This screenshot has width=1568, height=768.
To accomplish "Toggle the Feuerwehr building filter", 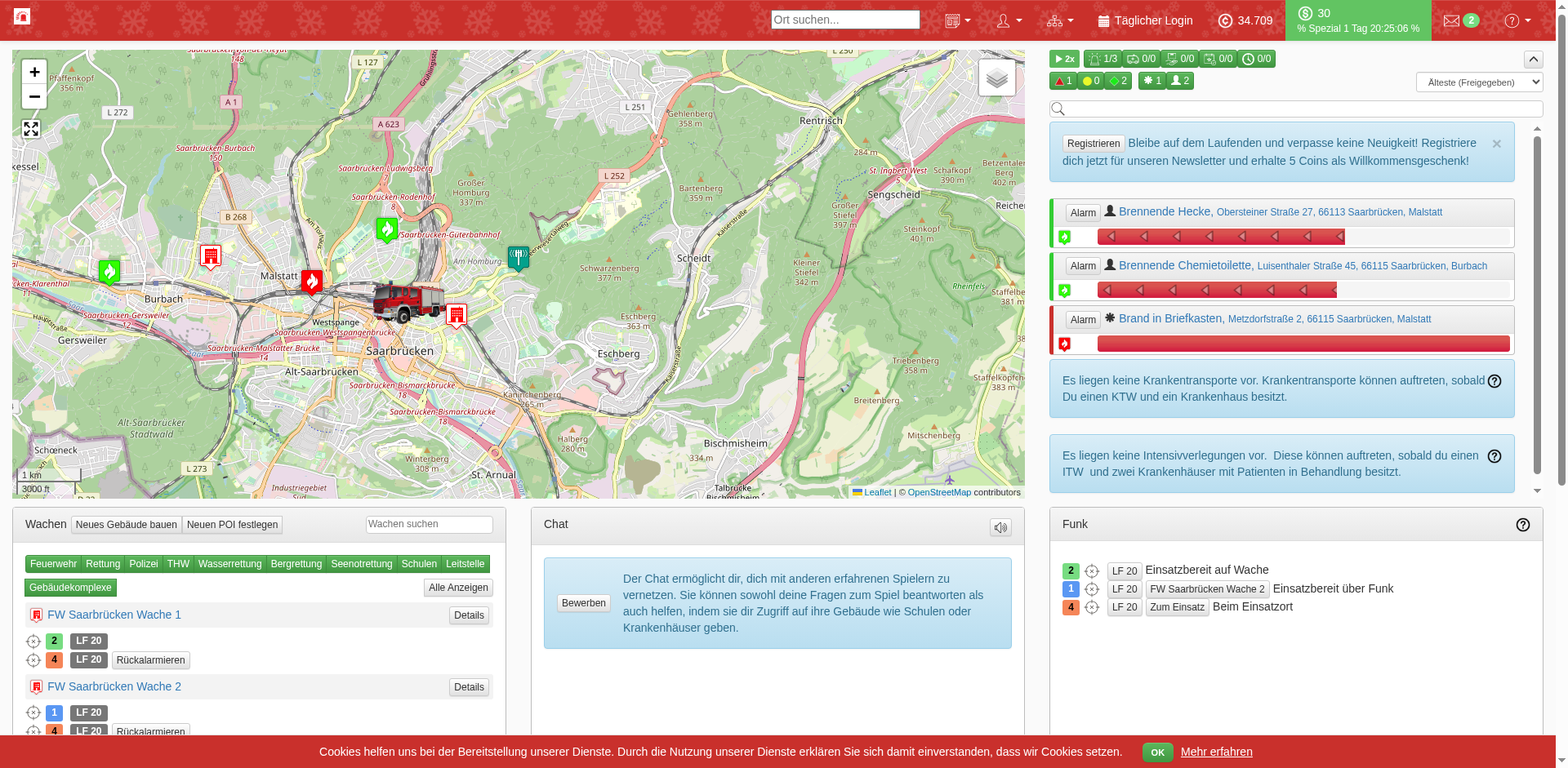I will pos(53,564).
